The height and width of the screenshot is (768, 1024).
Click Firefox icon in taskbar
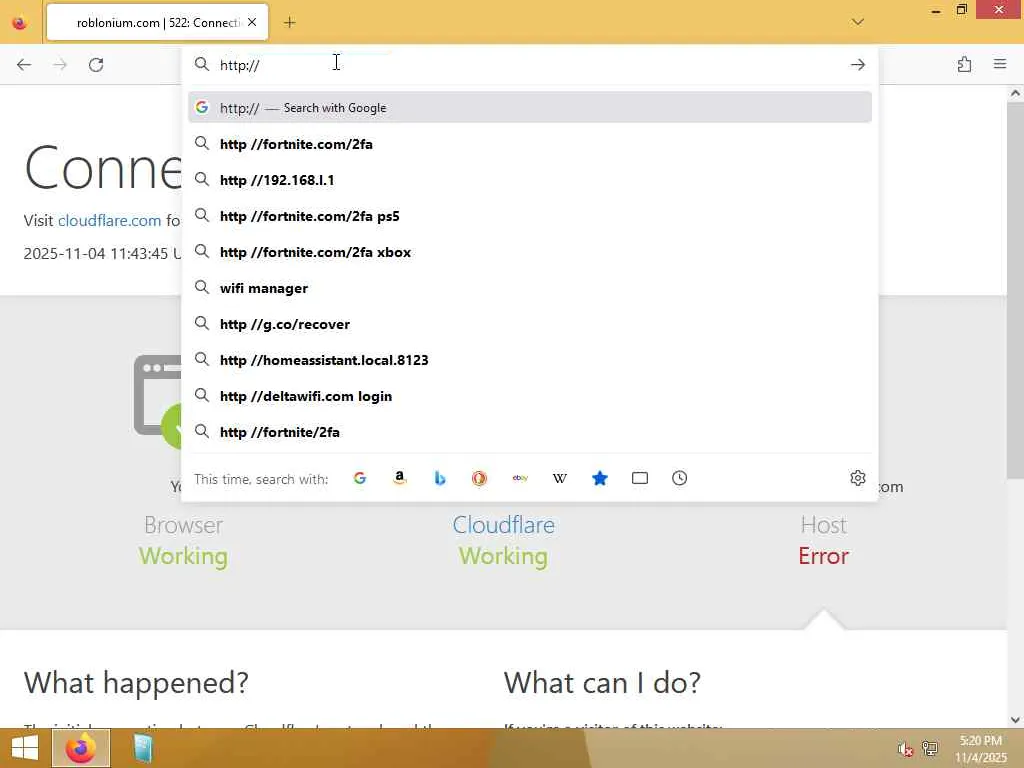(x=81, y=748)
